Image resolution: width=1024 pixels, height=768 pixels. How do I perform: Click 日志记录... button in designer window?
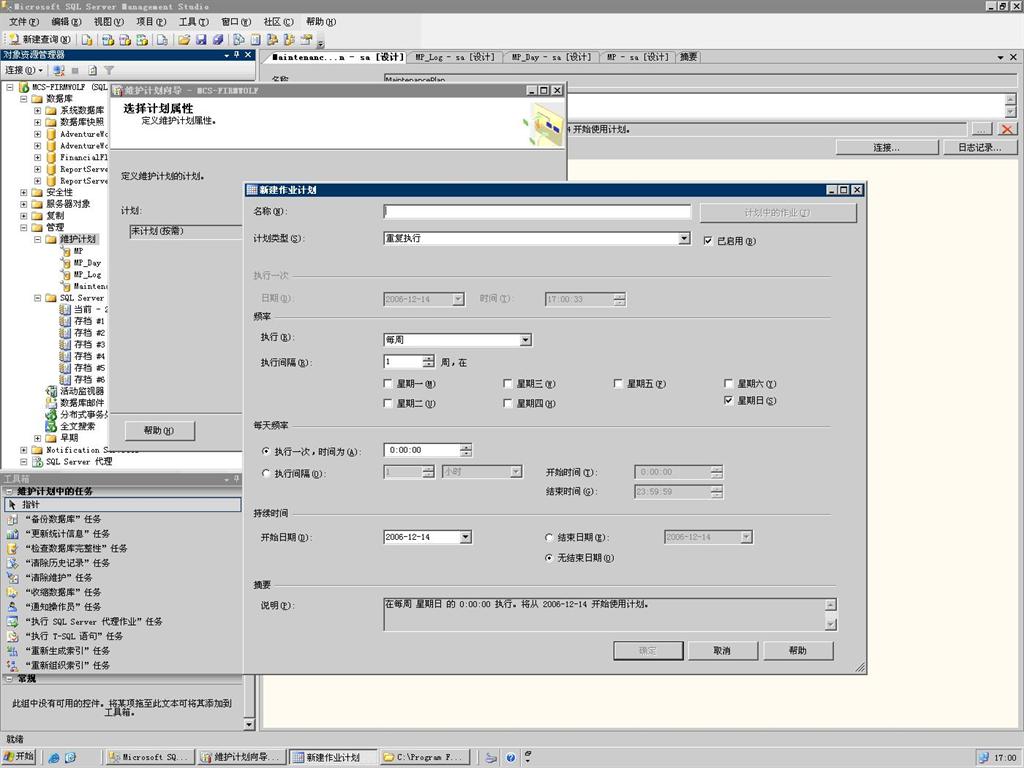pos(980,148)
